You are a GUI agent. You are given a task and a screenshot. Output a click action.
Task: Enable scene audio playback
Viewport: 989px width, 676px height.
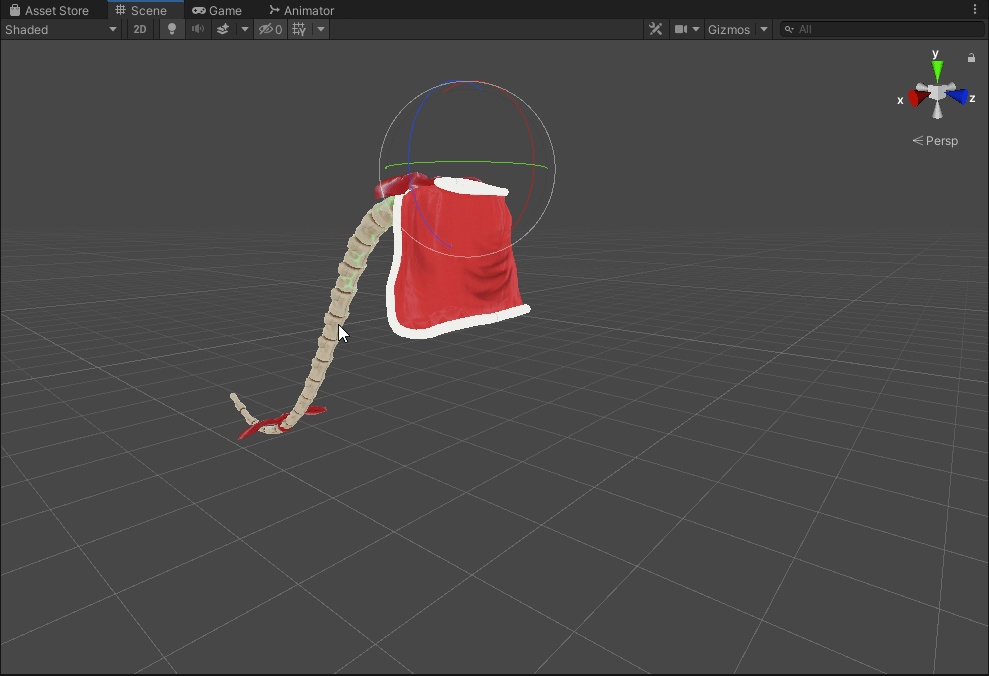coord(197,29)
